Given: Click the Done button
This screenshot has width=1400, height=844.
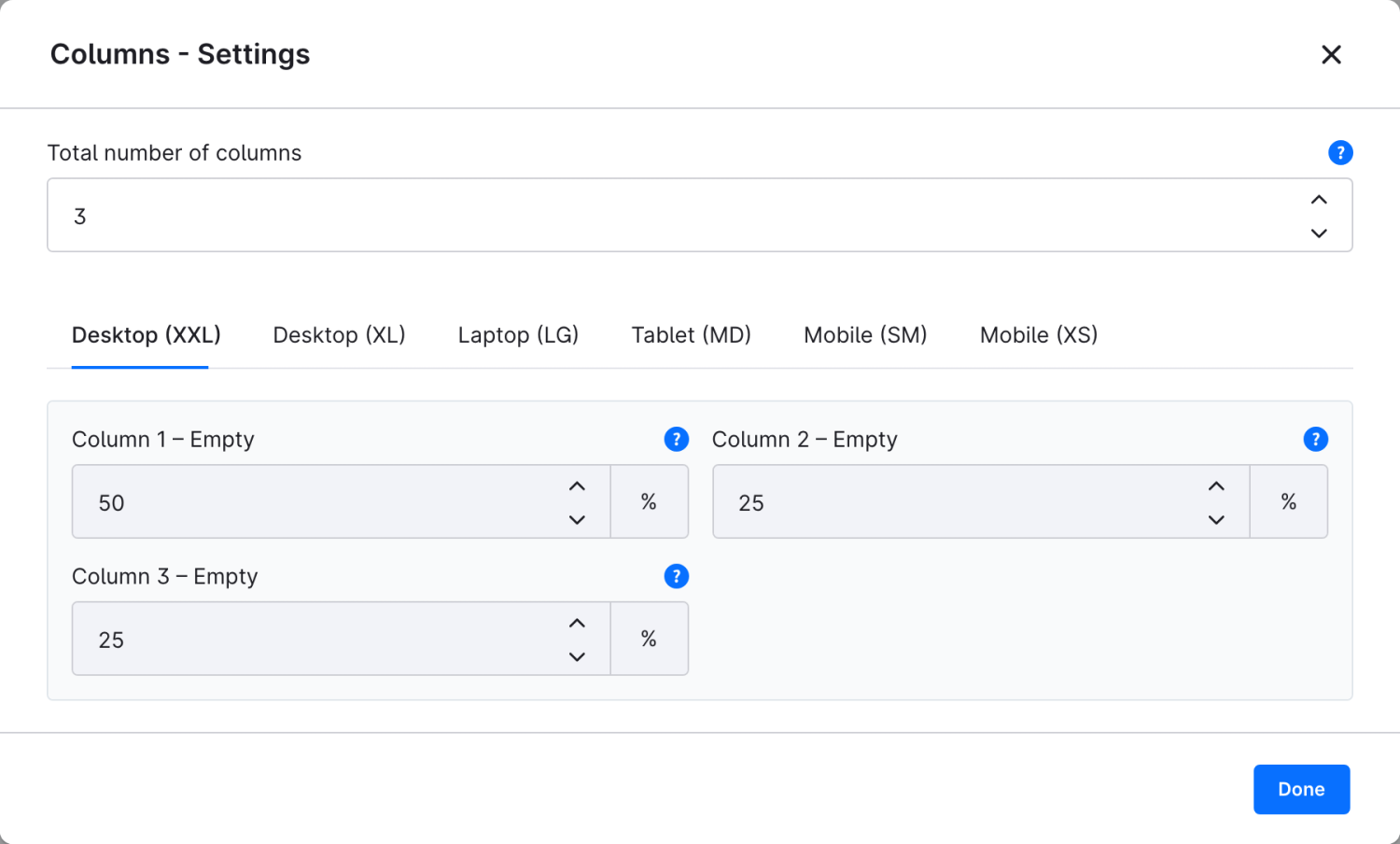Looking at the screenshot, I should pyautogui.click(x=1301, y=789).
